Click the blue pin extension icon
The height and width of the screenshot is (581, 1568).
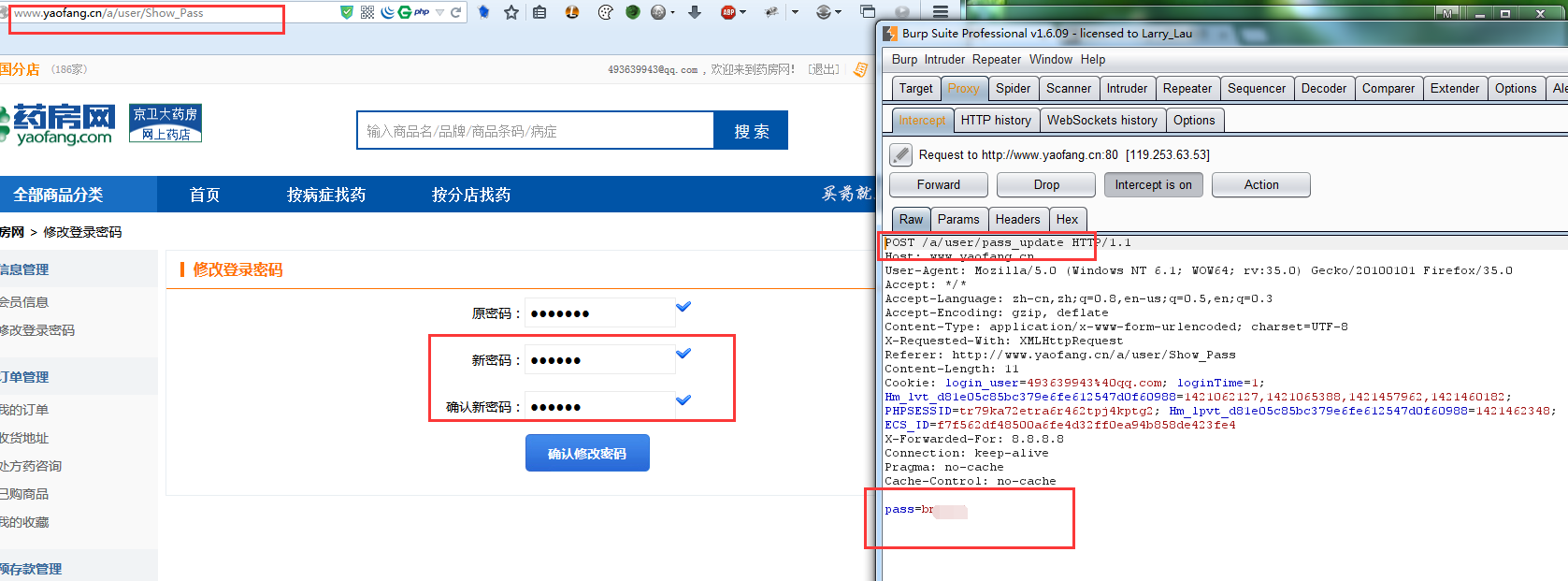pyautogui.click(x=483, y=12)
